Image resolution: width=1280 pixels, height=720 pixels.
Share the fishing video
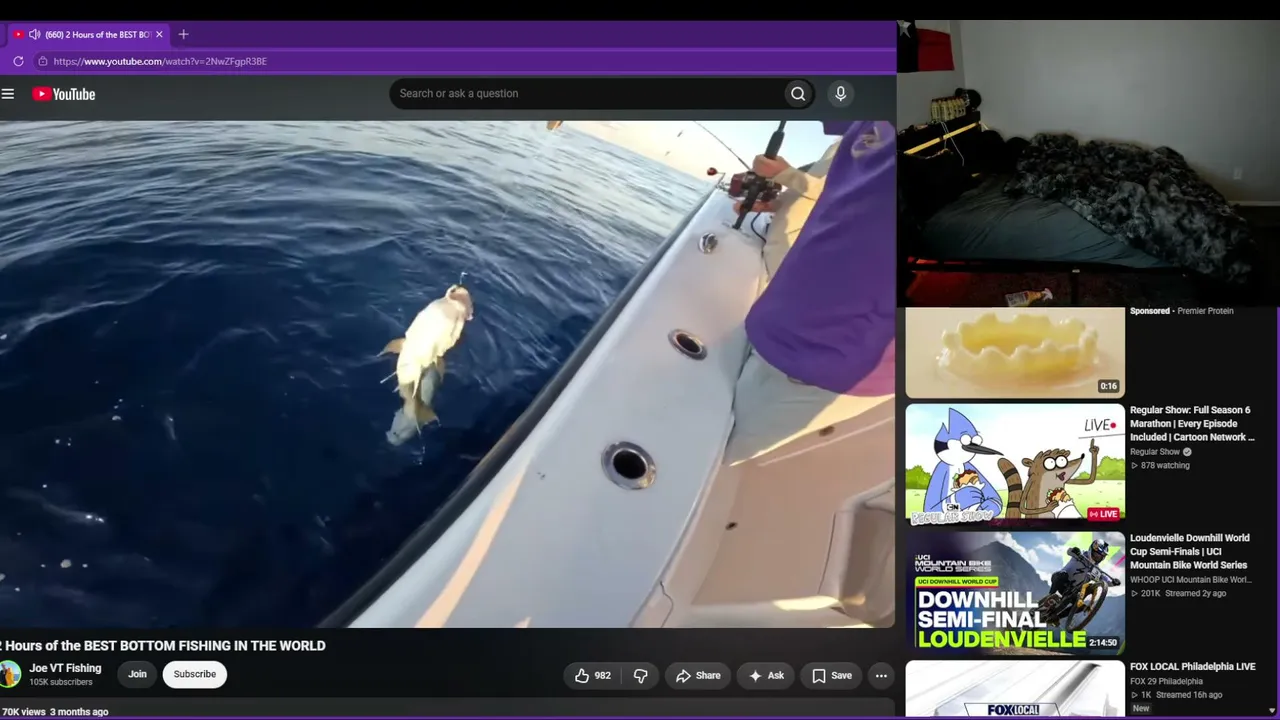click(x=698, y=676)
